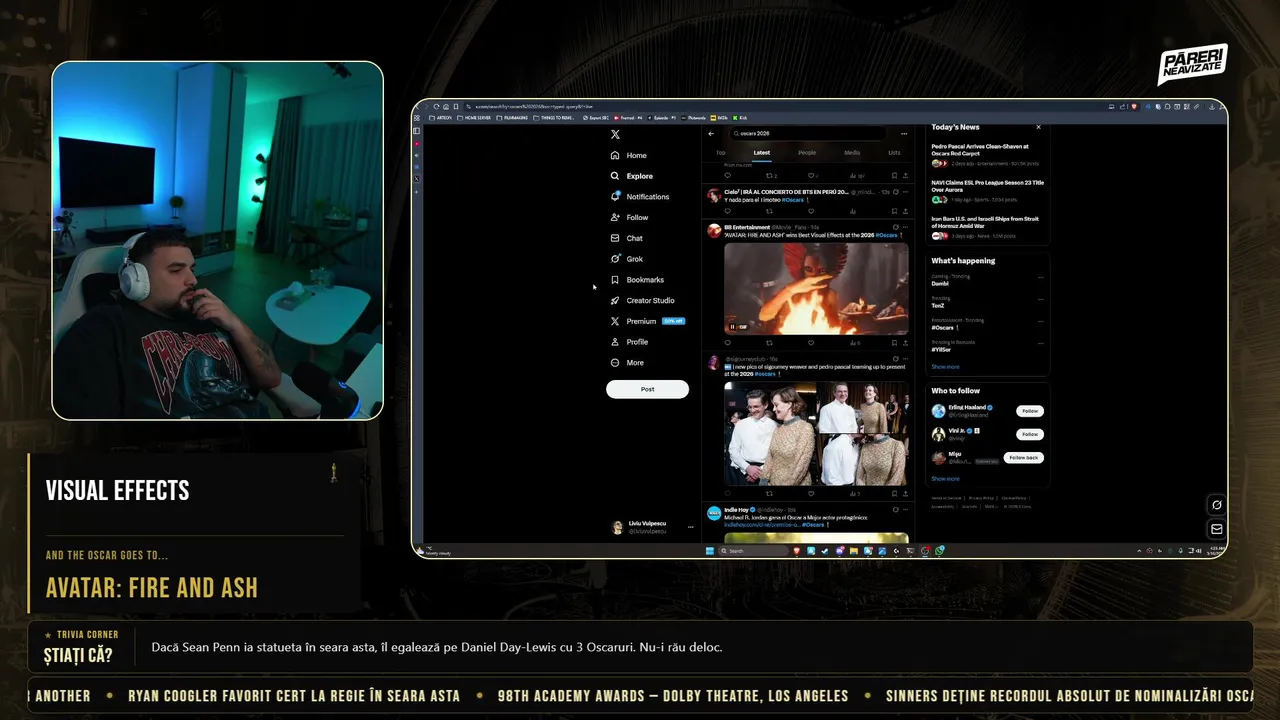1280x720 pixels.
Task: Click the Windows taskbar Search box
Action: click(x=755, y=551)
